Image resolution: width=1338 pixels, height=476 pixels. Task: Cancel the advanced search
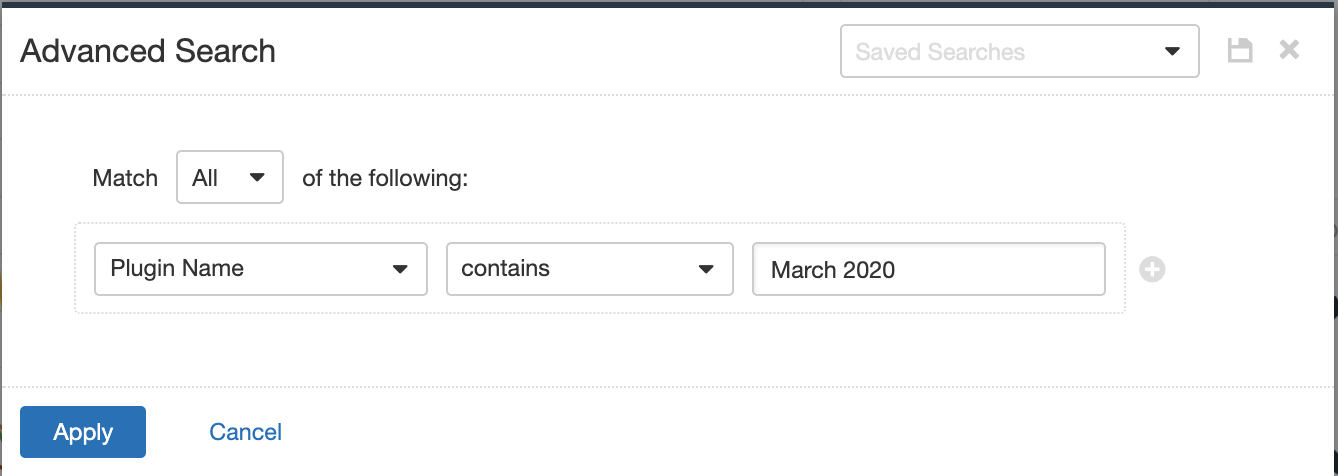pyautogui.click(x=246, y=432)
